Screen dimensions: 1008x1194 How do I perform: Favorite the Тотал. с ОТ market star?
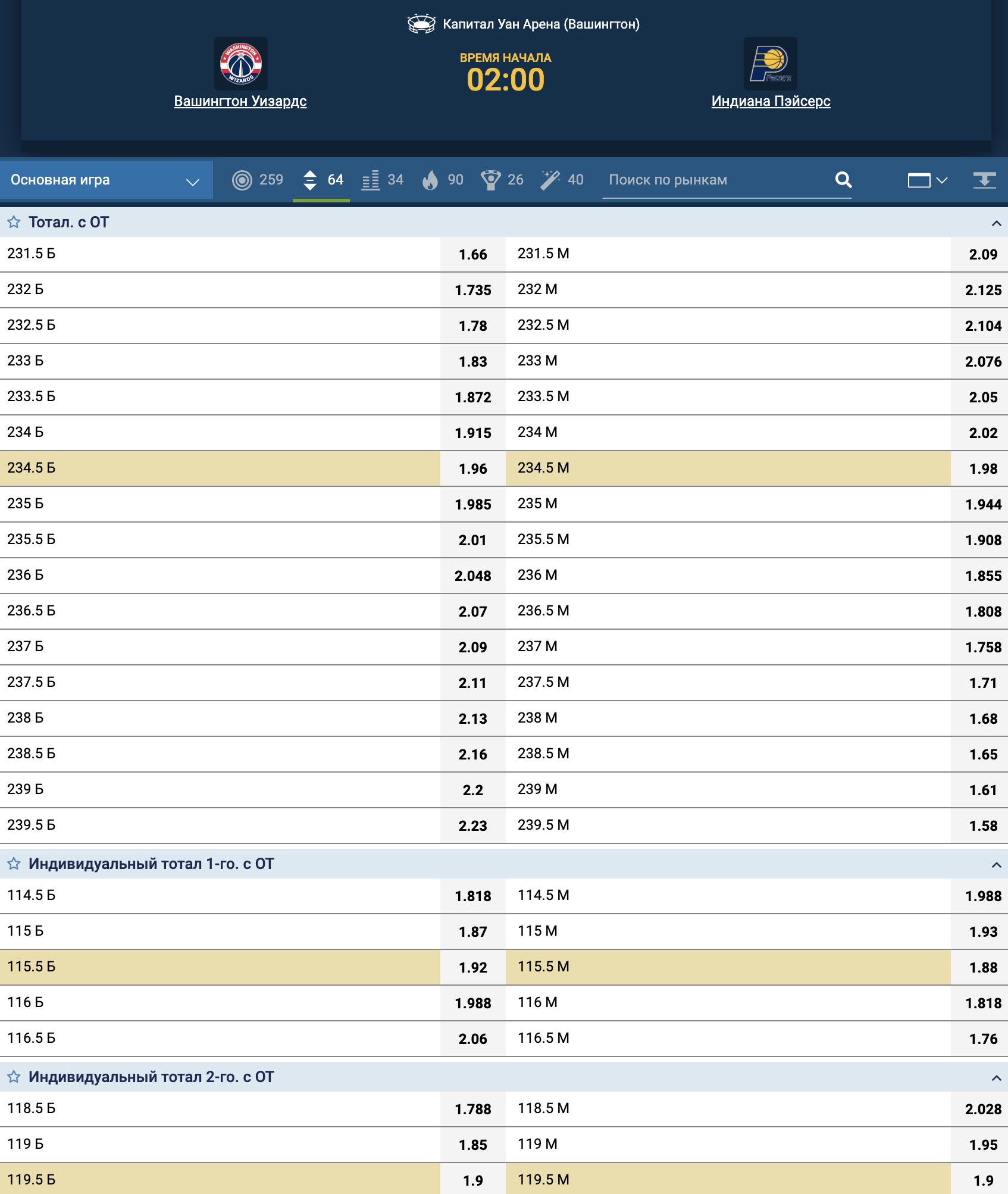[14, 222]
